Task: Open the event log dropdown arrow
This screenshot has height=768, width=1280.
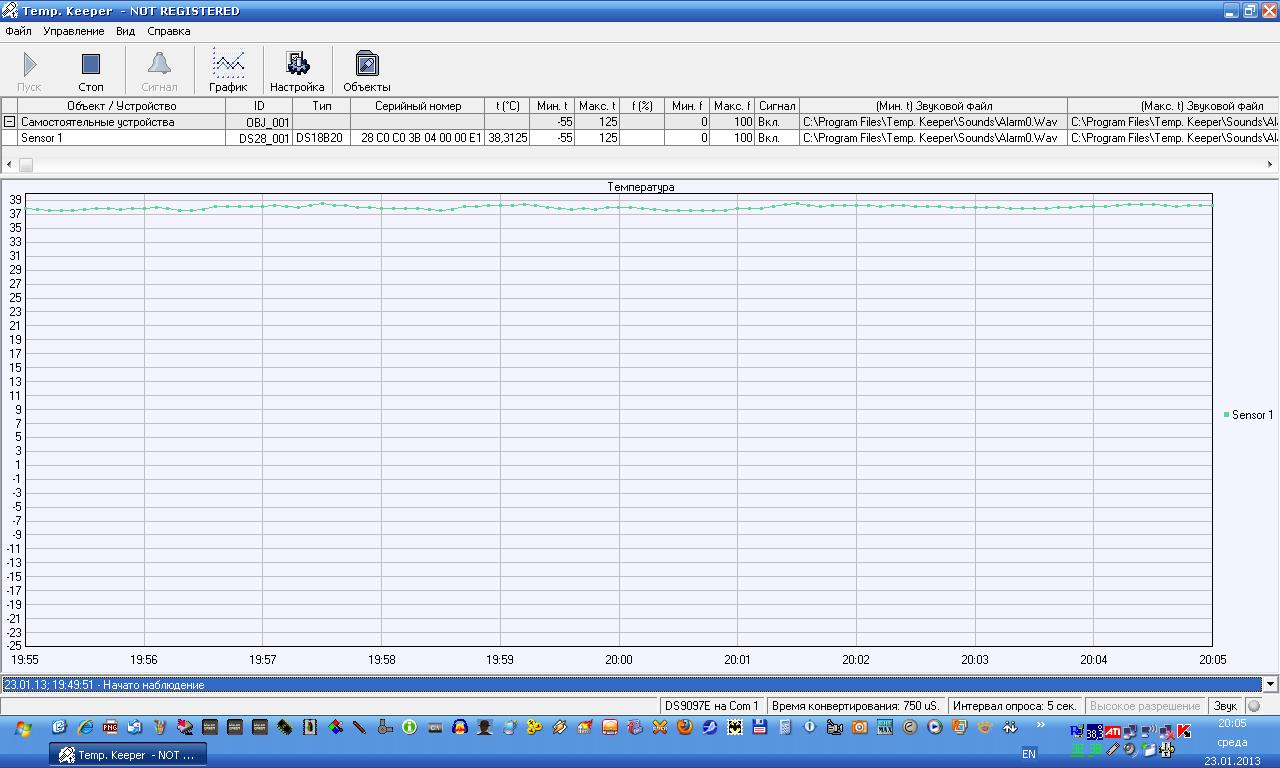Action: (x=1270, y=685)
